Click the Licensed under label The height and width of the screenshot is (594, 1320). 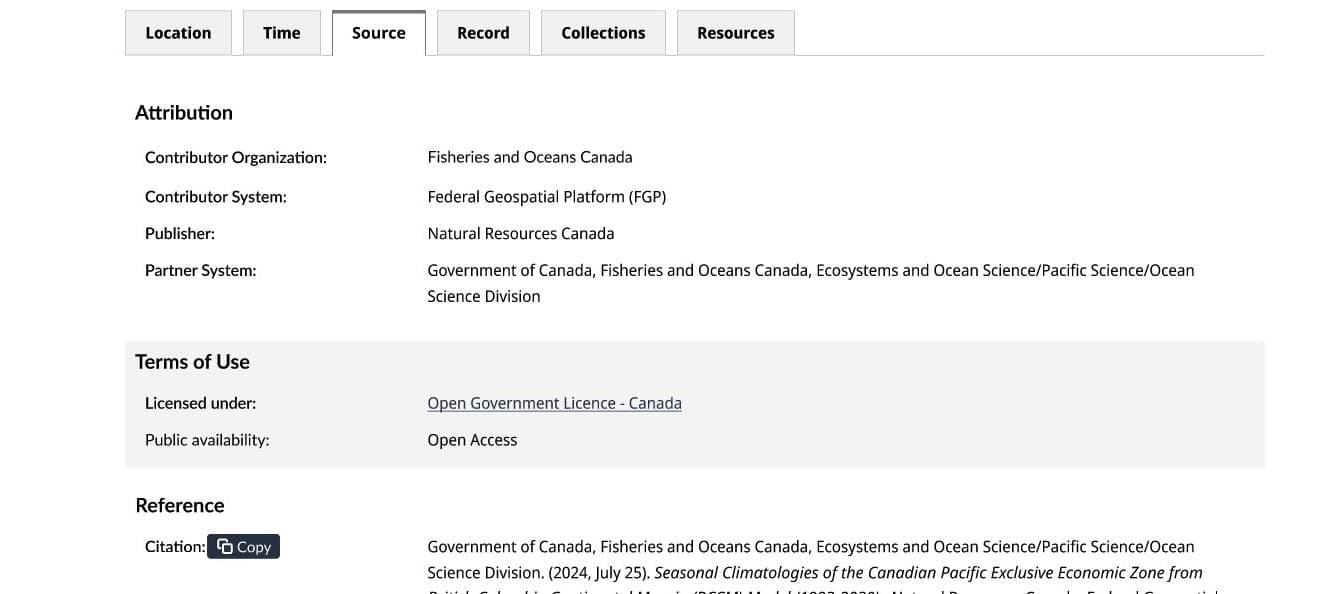[x=201, y=403]
